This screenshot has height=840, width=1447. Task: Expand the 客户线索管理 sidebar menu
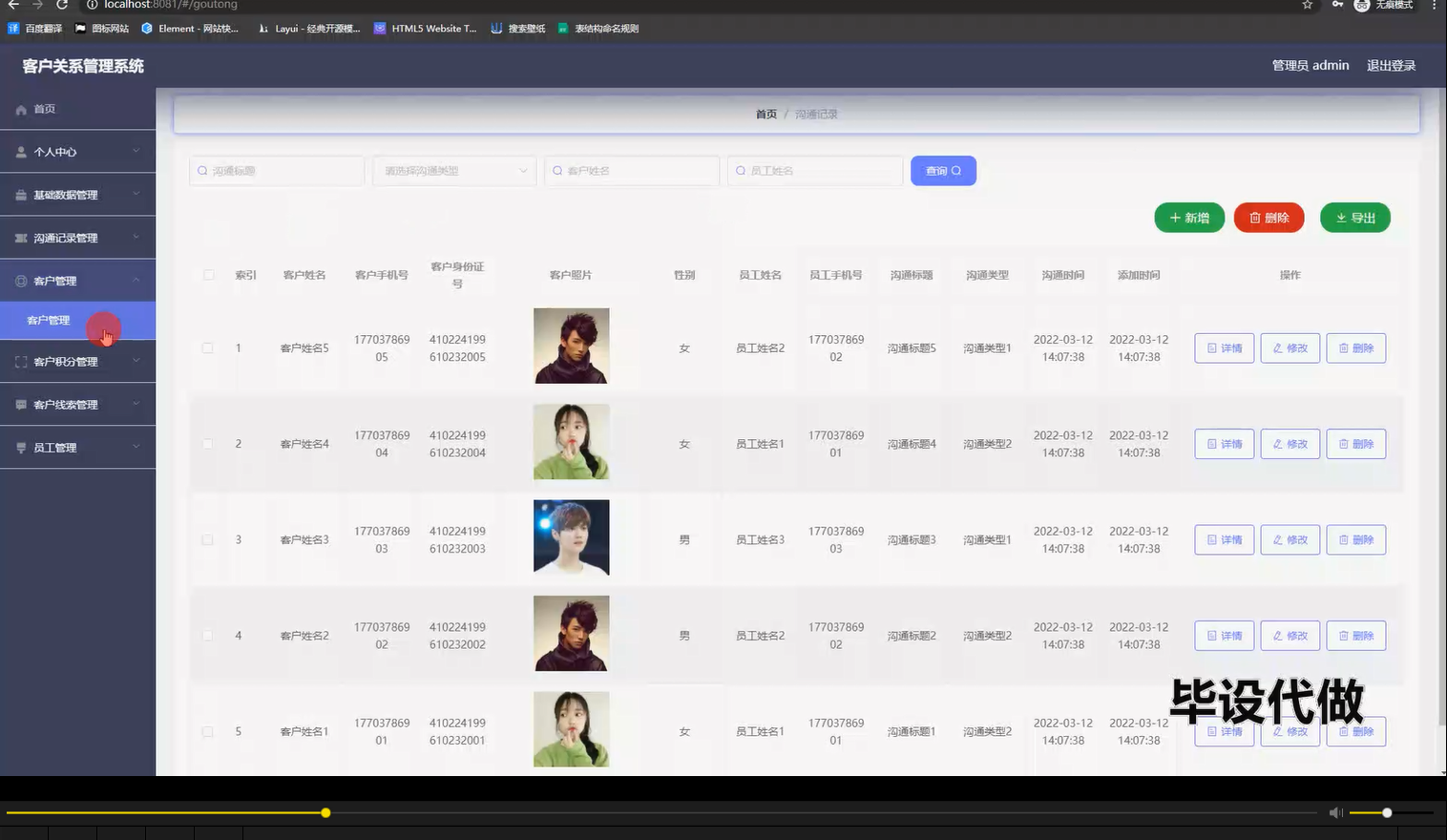coord(77,405)
